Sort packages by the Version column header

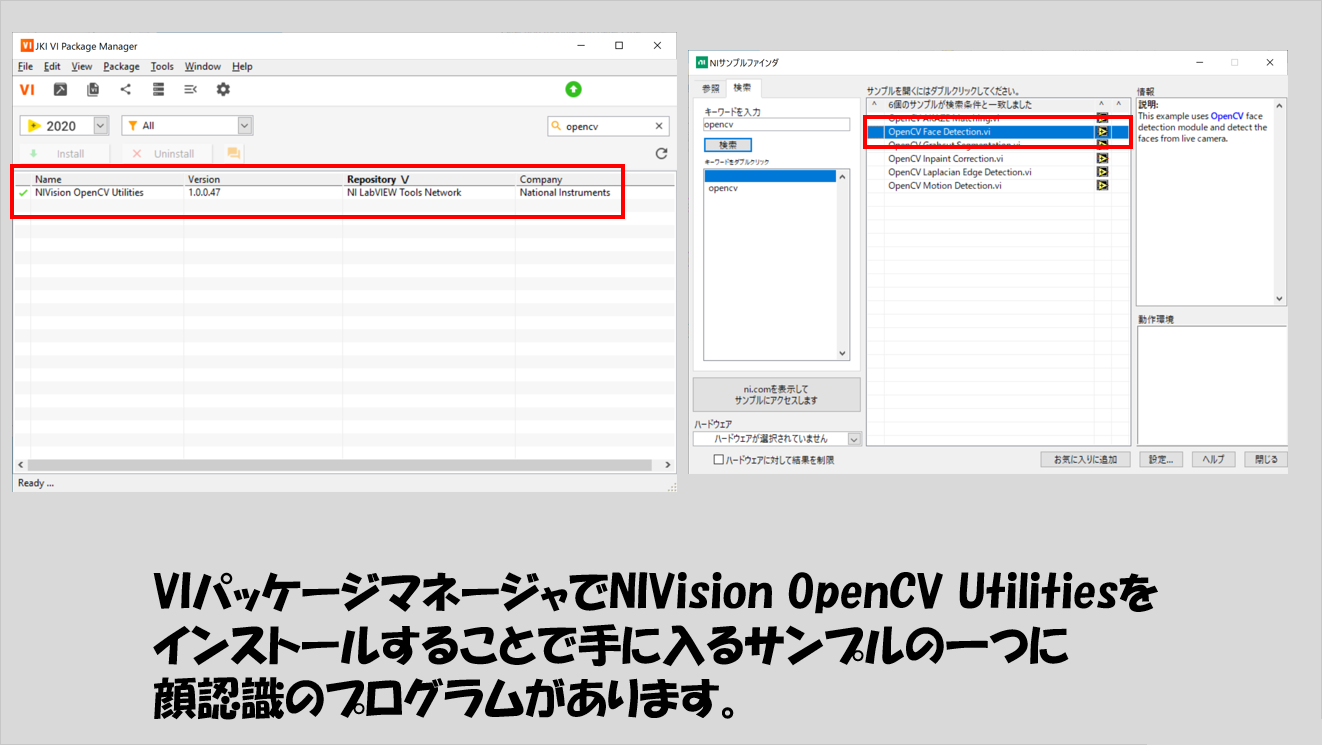263,179
